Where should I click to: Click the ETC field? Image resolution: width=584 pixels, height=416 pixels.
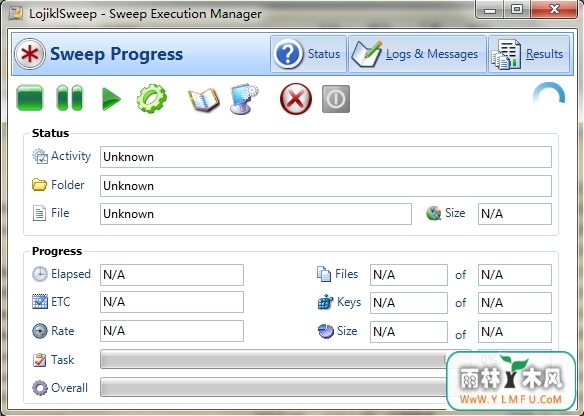172,302
